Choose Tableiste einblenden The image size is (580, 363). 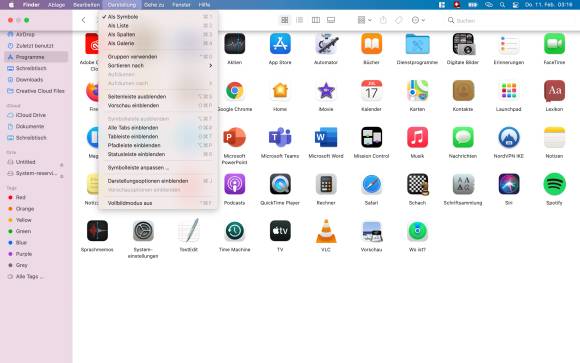pos(158,137)
